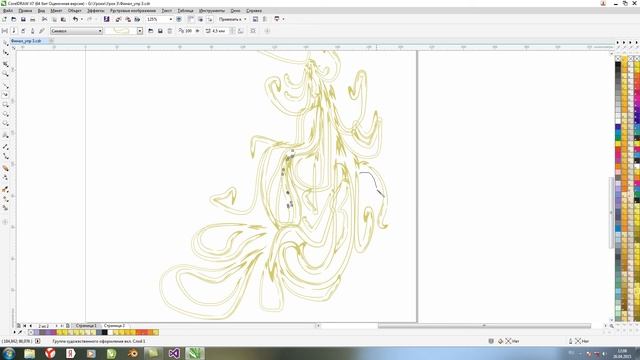640x360 pixels.
Task: Select the Rectangle tool
Action: coord(5,104)
